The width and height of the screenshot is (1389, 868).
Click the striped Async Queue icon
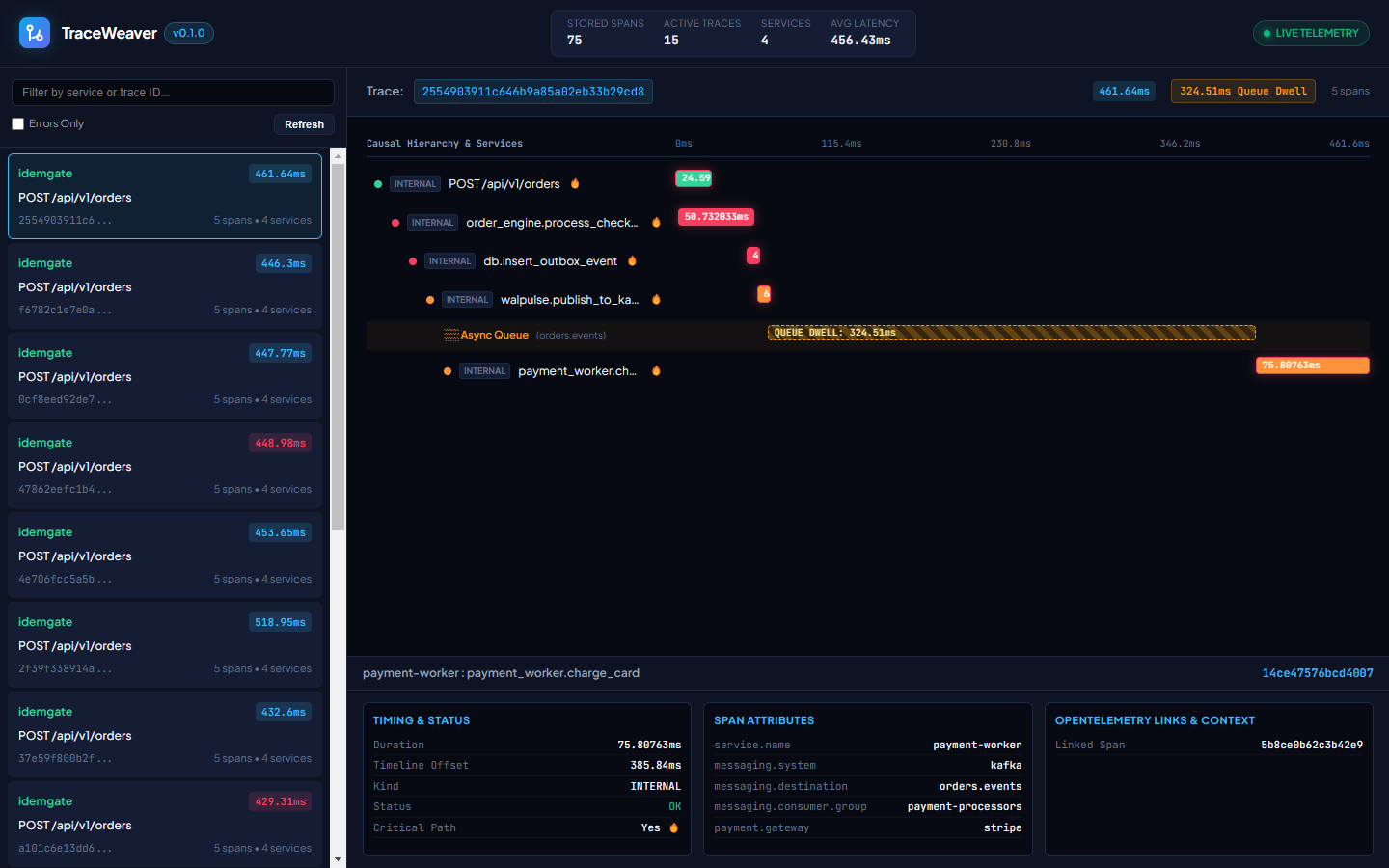(450, 335)
